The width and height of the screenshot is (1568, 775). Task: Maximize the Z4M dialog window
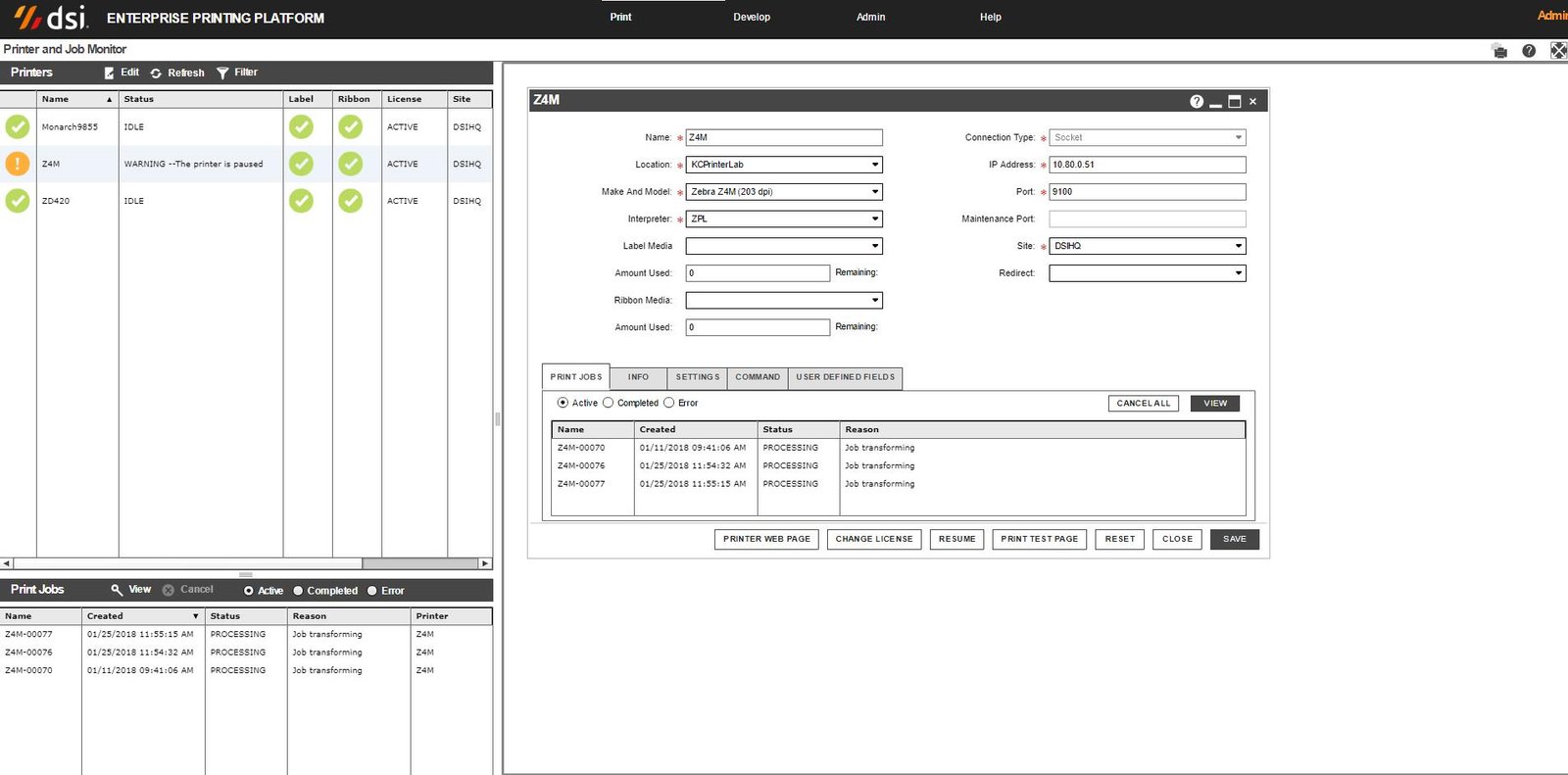click(1235, 101)
